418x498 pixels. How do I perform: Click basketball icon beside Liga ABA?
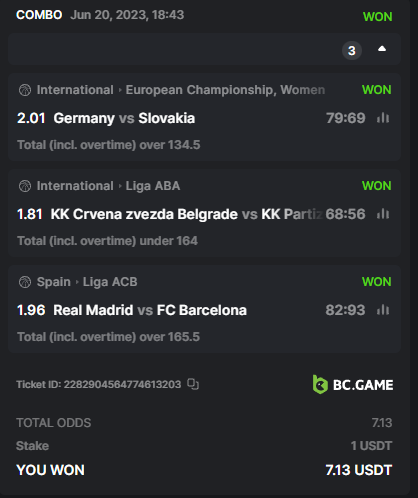tap(25, 186)
